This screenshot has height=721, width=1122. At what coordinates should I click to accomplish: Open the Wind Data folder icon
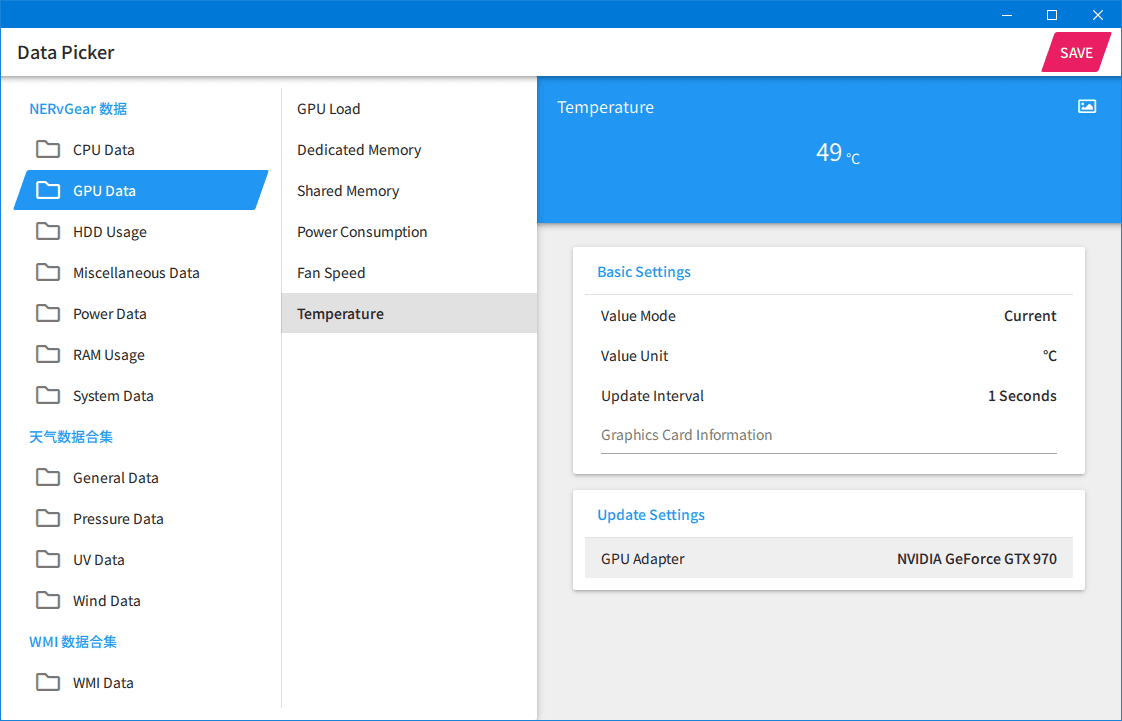[48, 600]
